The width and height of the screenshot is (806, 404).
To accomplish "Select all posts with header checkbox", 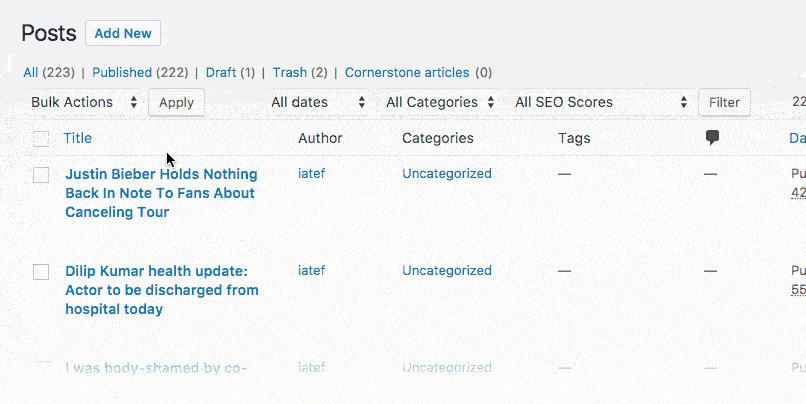I will (x=41, y=139).
